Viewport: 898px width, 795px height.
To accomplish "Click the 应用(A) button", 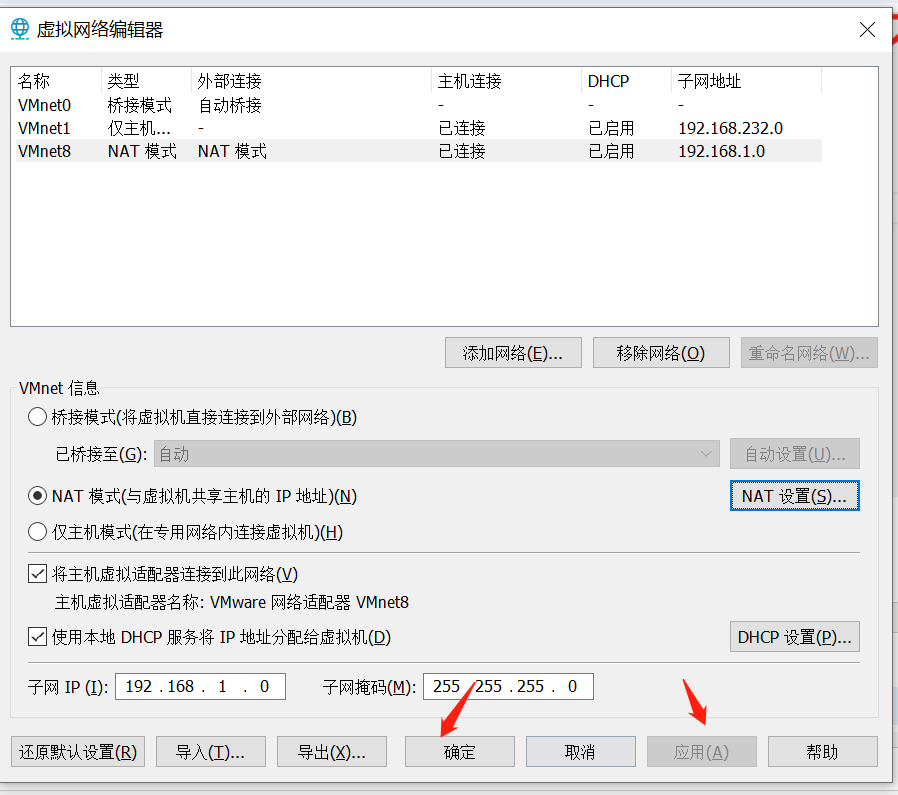I will coord(702,751).
